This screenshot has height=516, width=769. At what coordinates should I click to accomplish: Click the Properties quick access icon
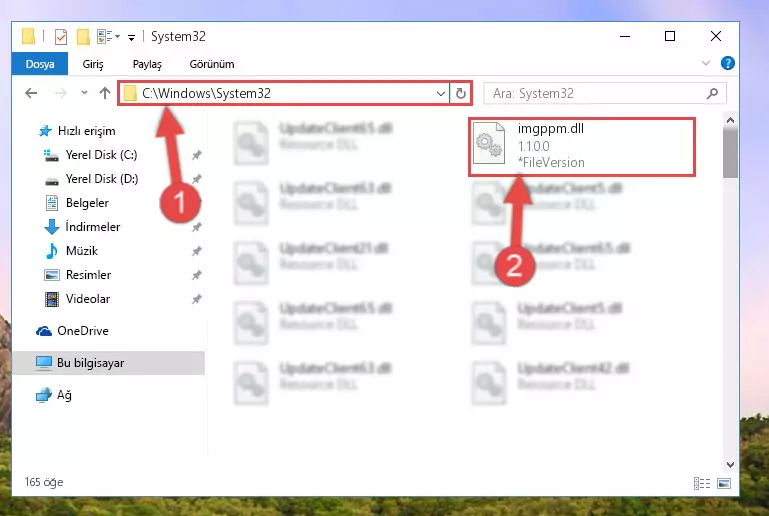point(61,37)
